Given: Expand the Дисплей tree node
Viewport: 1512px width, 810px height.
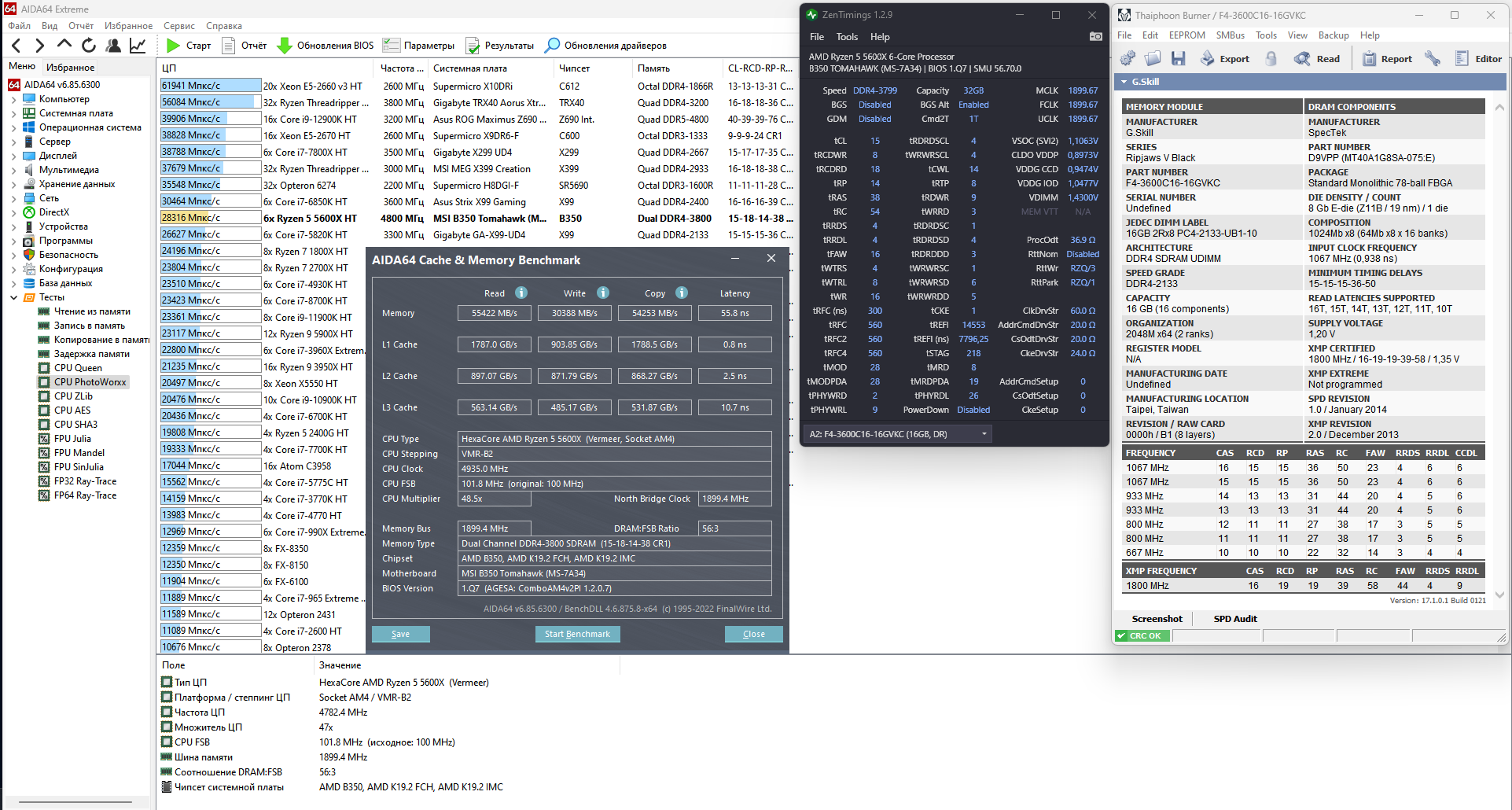Looking at the screenshot, I should pyautogui.click(x=13, y=156).
